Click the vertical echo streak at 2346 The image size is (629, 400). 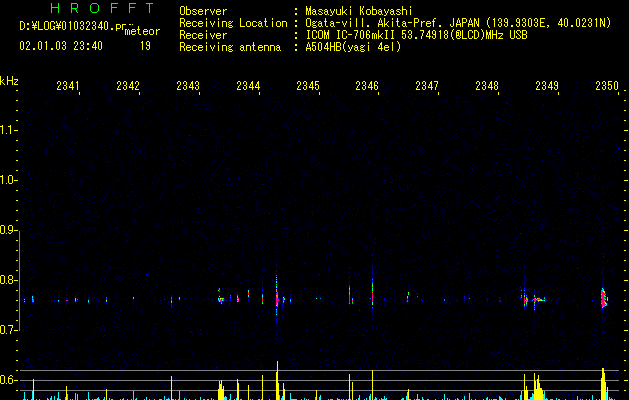372,291
